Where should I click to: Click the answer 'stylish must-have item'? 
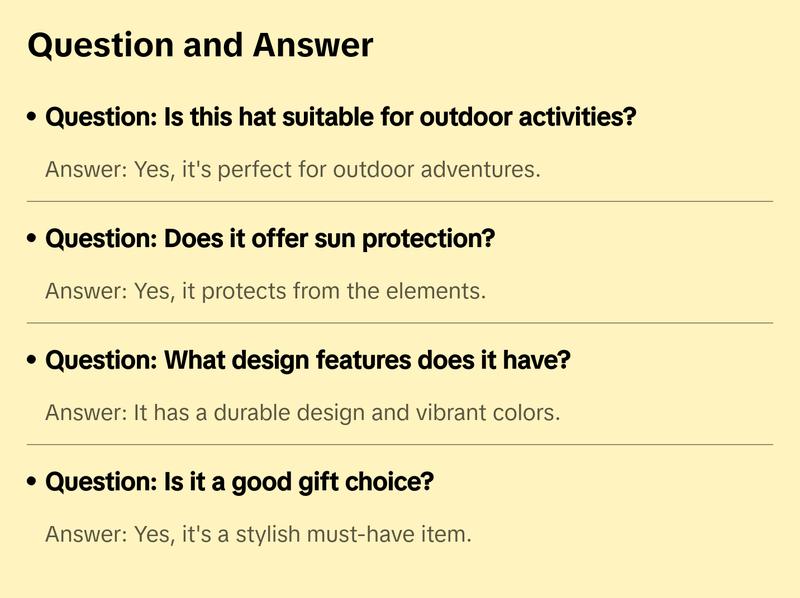258,534
